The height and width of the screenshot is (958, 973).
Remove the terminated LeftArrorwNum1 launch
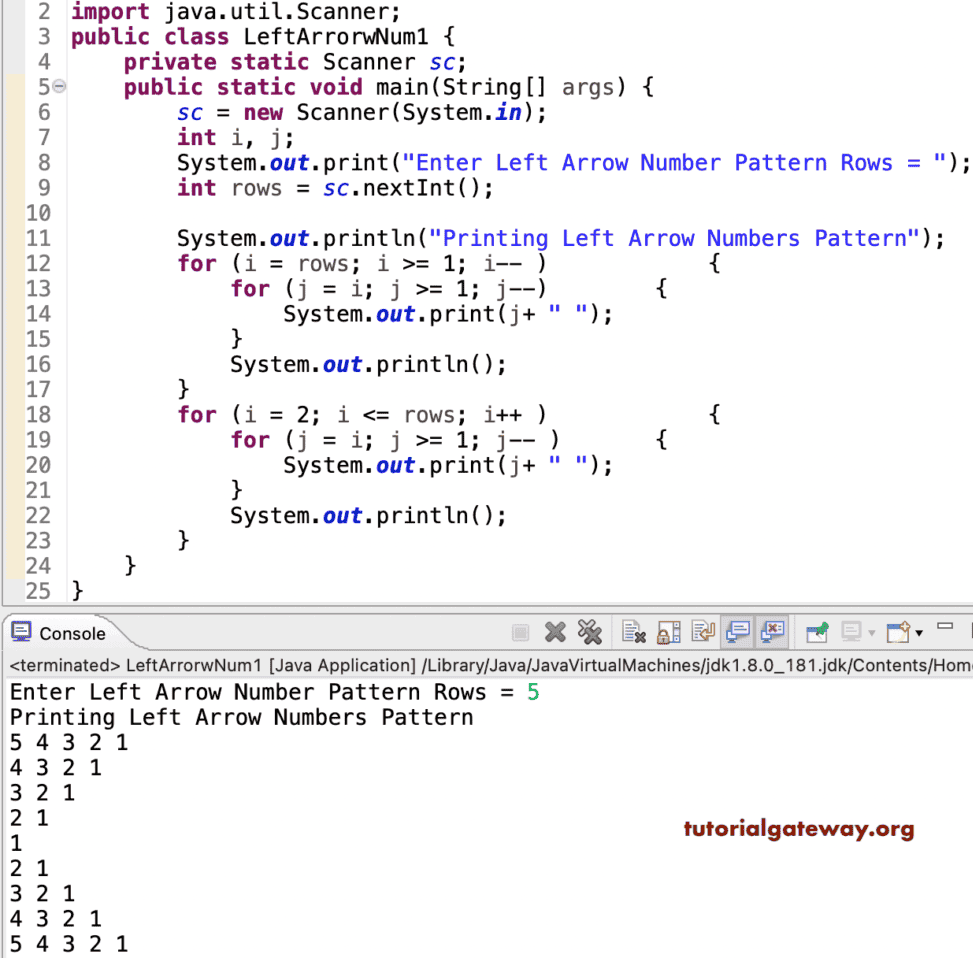[x=557, y=631]
